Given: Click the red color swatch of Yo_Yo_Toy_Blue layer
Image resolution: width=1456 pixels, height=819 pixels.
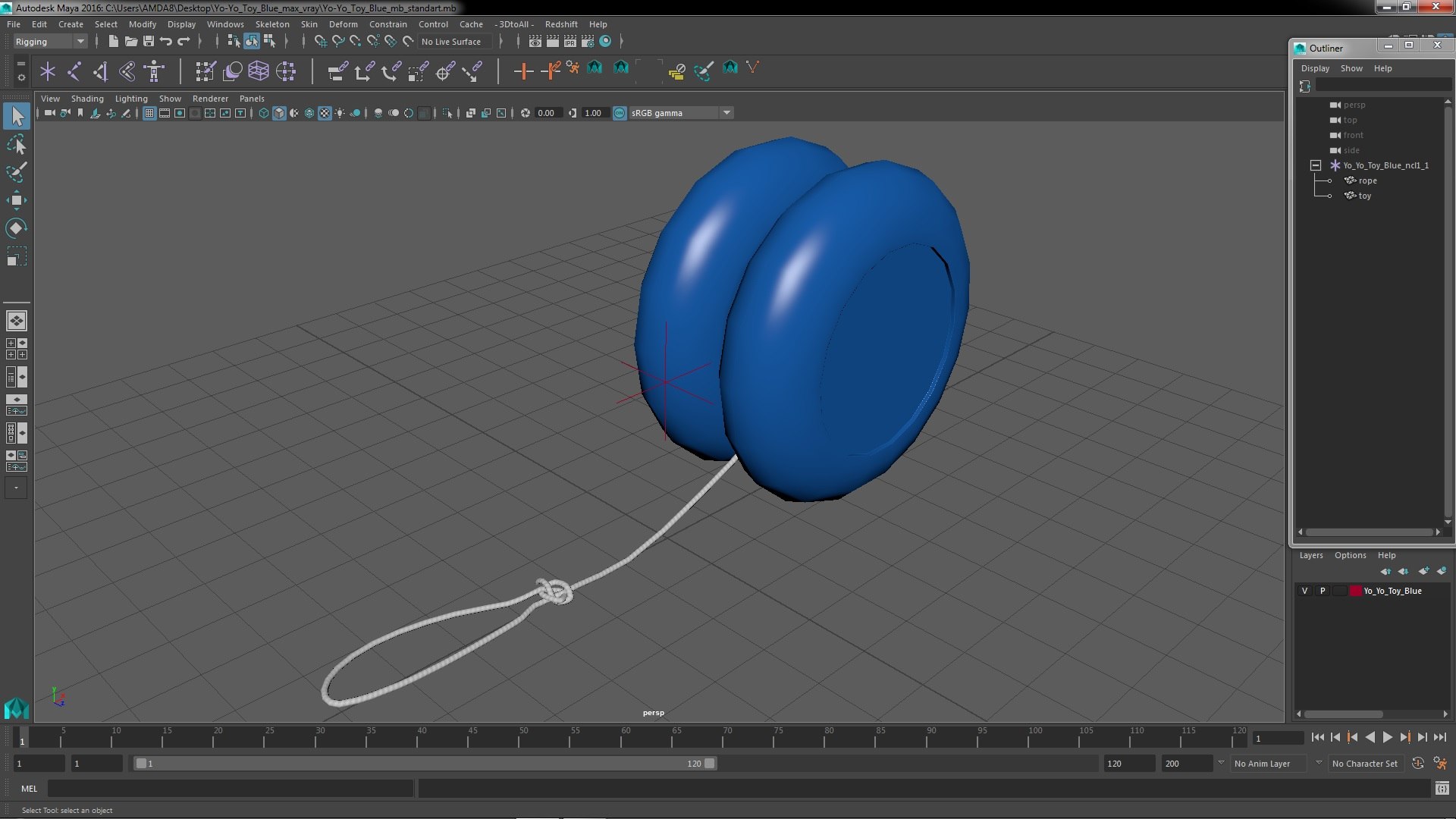Looking at the screenshot, I should pyautogui.click(x=1355, y=591).
